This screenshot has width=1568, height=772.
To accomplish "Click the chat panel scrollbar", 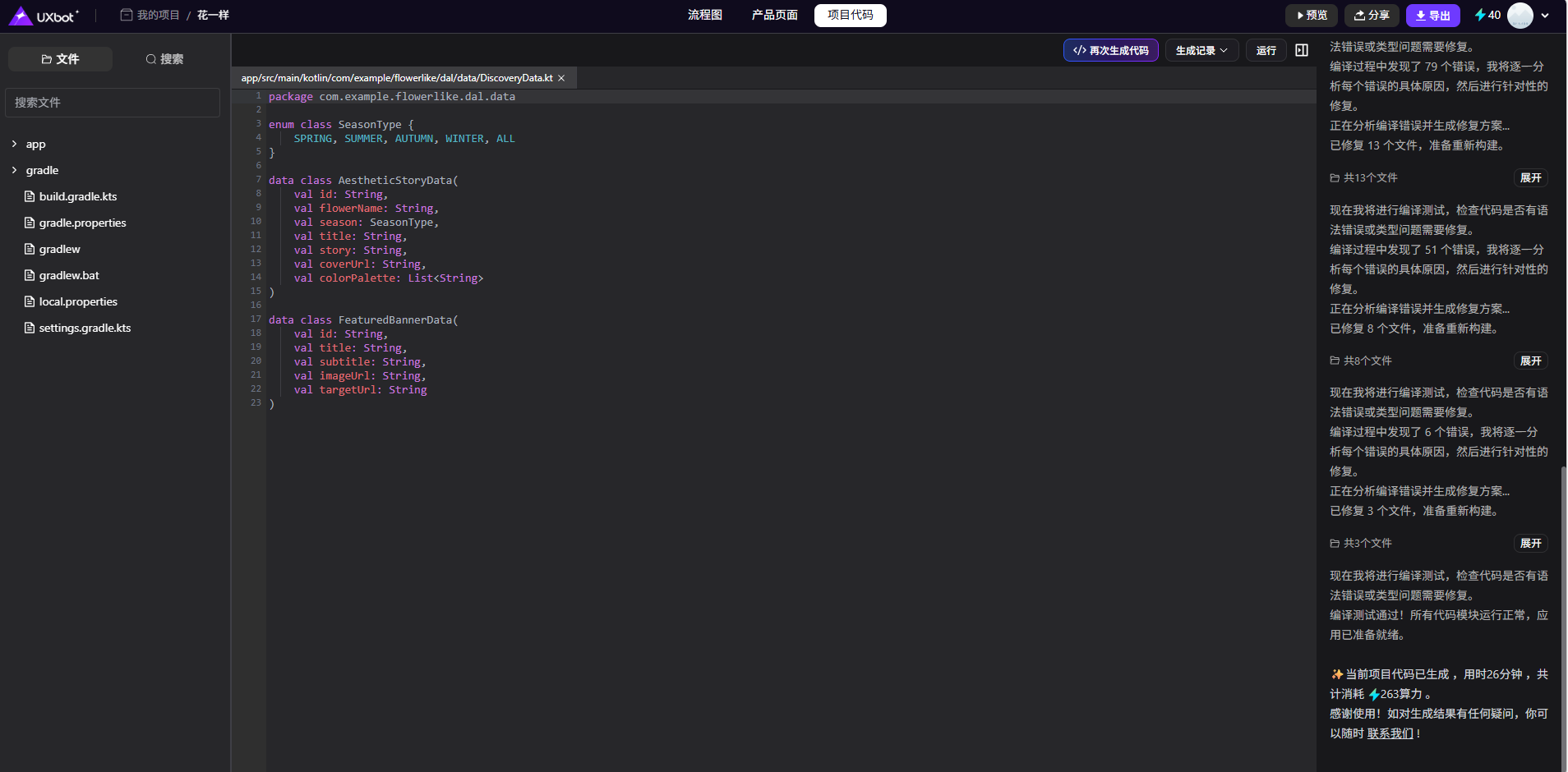I will coord(1563,616).
